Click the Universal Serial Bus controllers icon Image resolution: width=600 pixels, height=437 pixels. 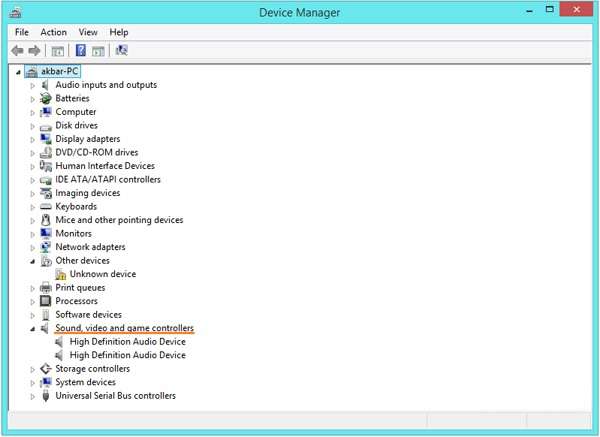(46, 396)
